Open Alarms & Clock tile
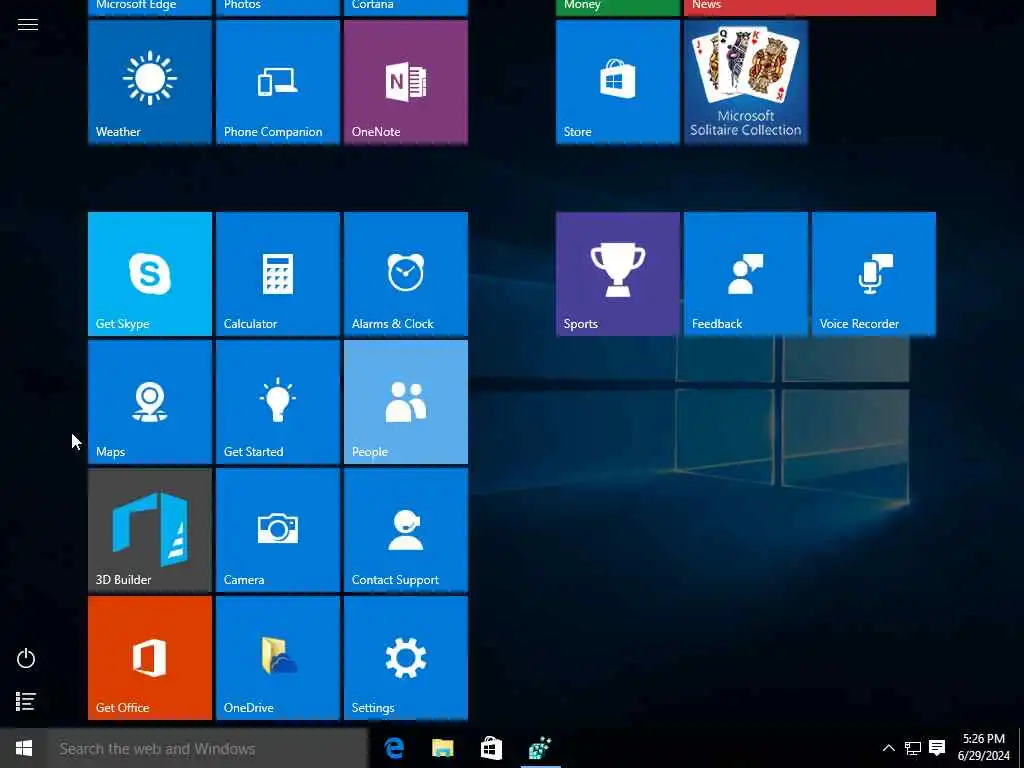This screenshot has height=768, width=1024. click(x=406, y=274)
